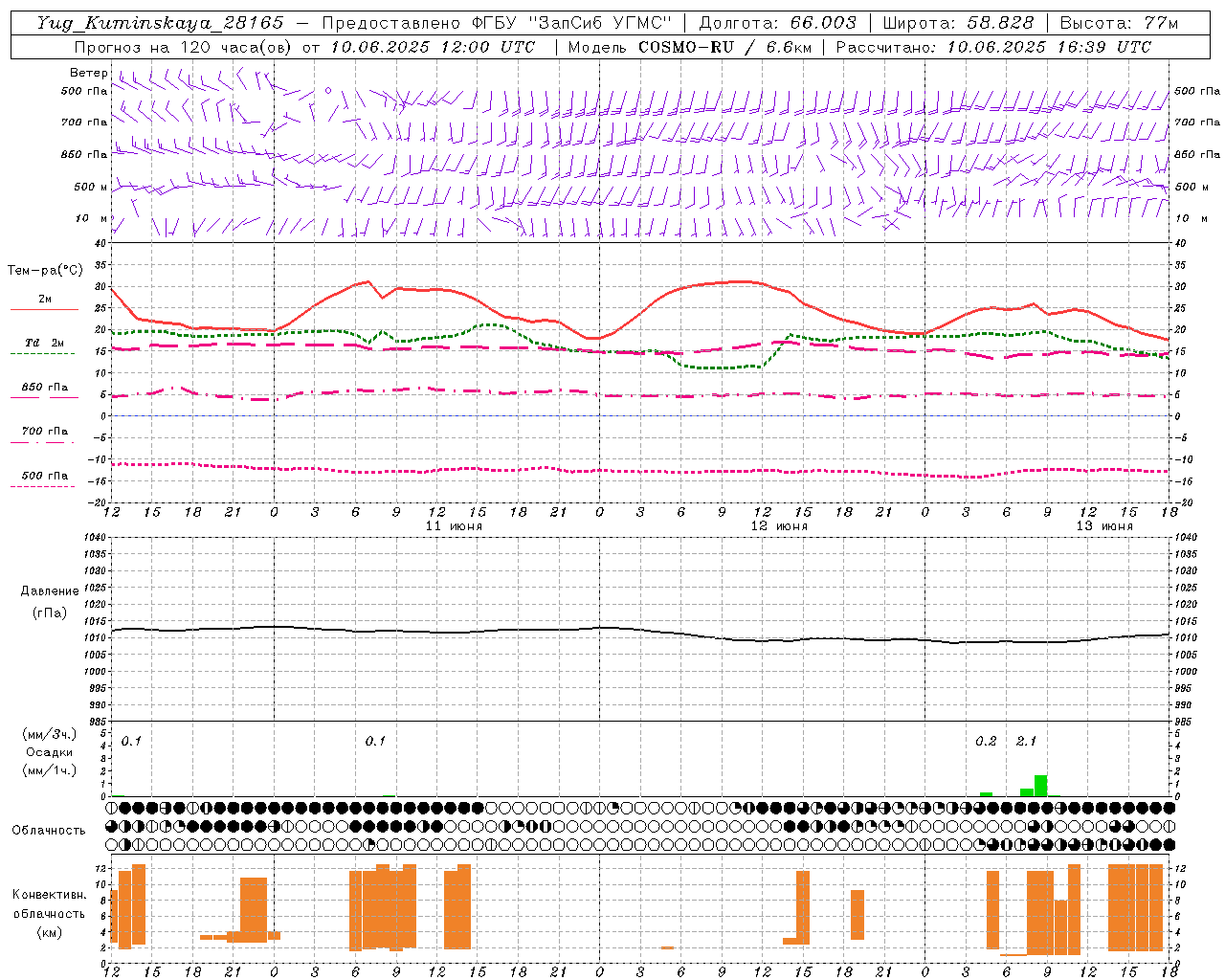Screen dimensions: 1225x980
Task: Select the (мм/1ч.) precipitation unit label
Action: [x=50, y=770]
